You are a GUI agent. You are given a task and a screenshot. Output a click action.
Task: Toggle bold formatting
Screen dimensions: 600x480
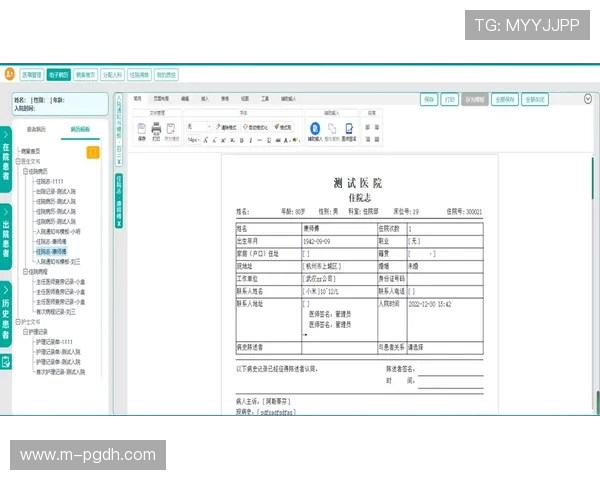[x=241, y=140]
